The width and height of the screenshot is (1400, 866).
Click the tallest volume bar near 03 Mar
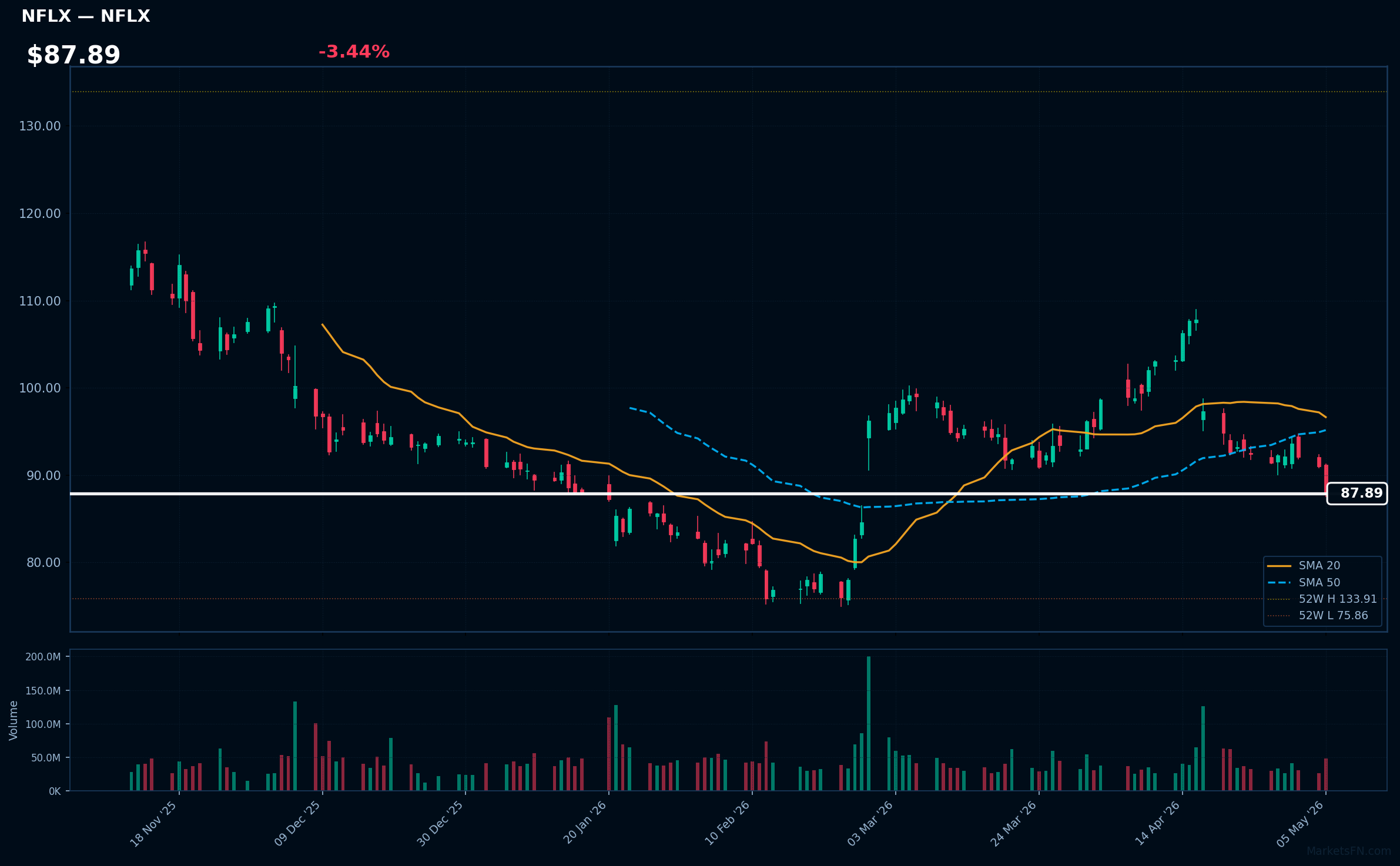coord(869,724)
